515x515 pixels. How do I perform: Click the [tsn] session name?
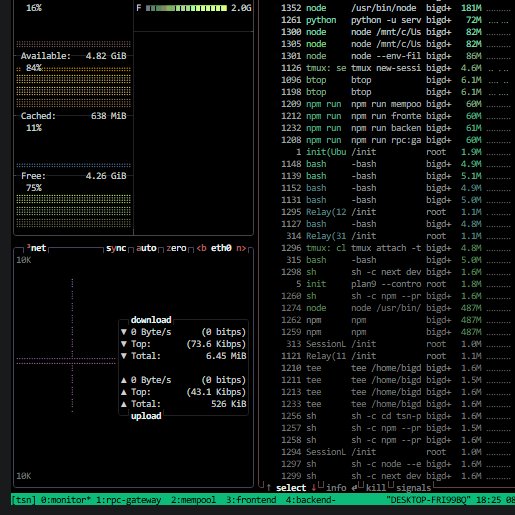coord(23,500)
